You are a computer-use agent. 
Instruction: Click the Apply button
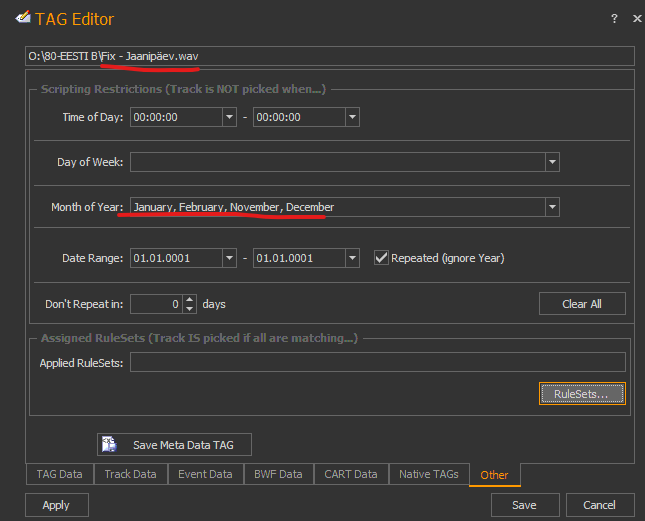click(x=56, y=505)
